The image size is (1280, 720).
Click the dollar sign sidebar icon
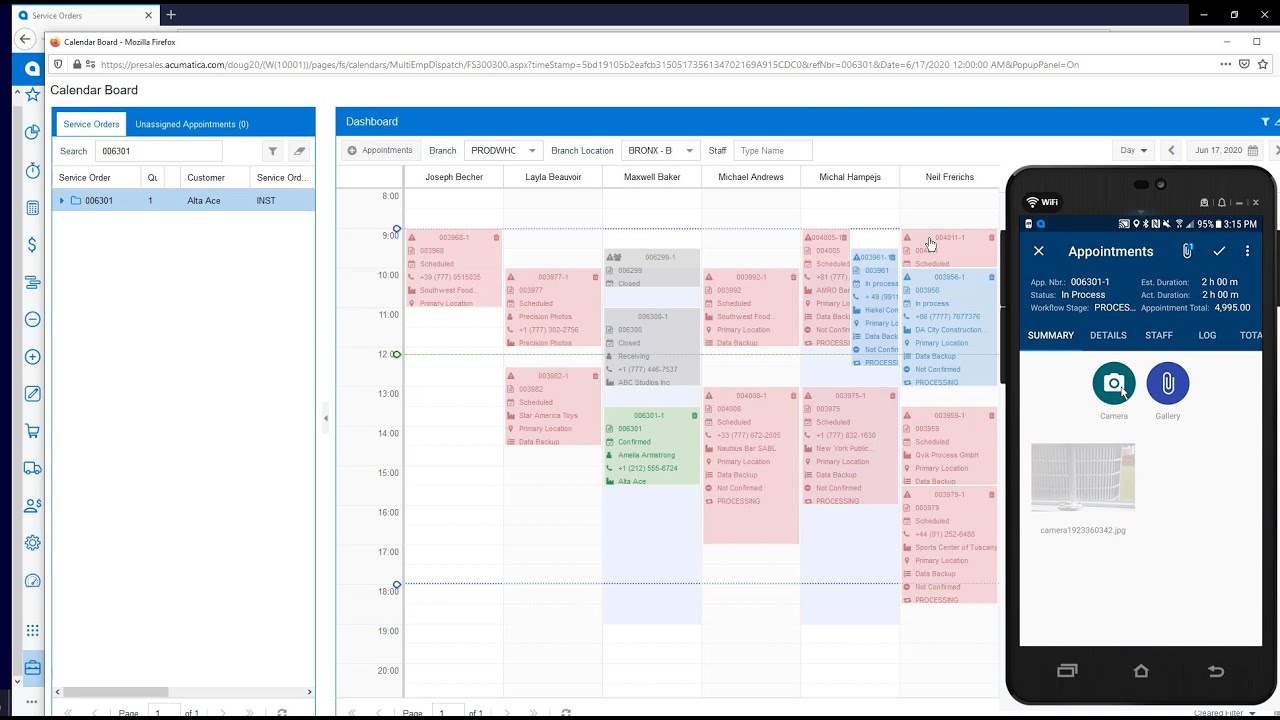click(32, 245)
